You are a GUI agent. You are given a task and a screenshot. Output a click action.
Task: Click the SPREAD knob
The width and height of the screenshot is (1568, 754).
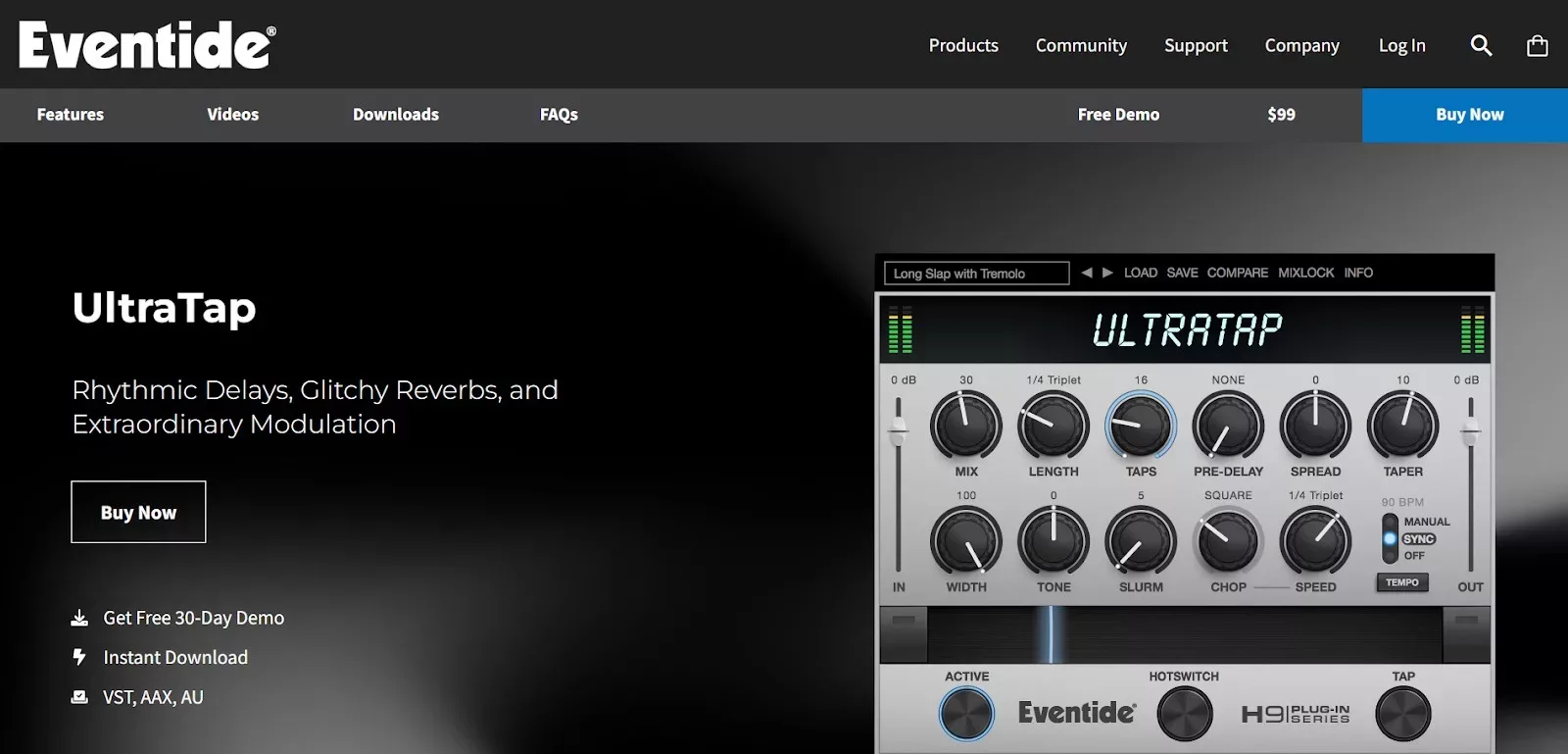click(1315, 426)
